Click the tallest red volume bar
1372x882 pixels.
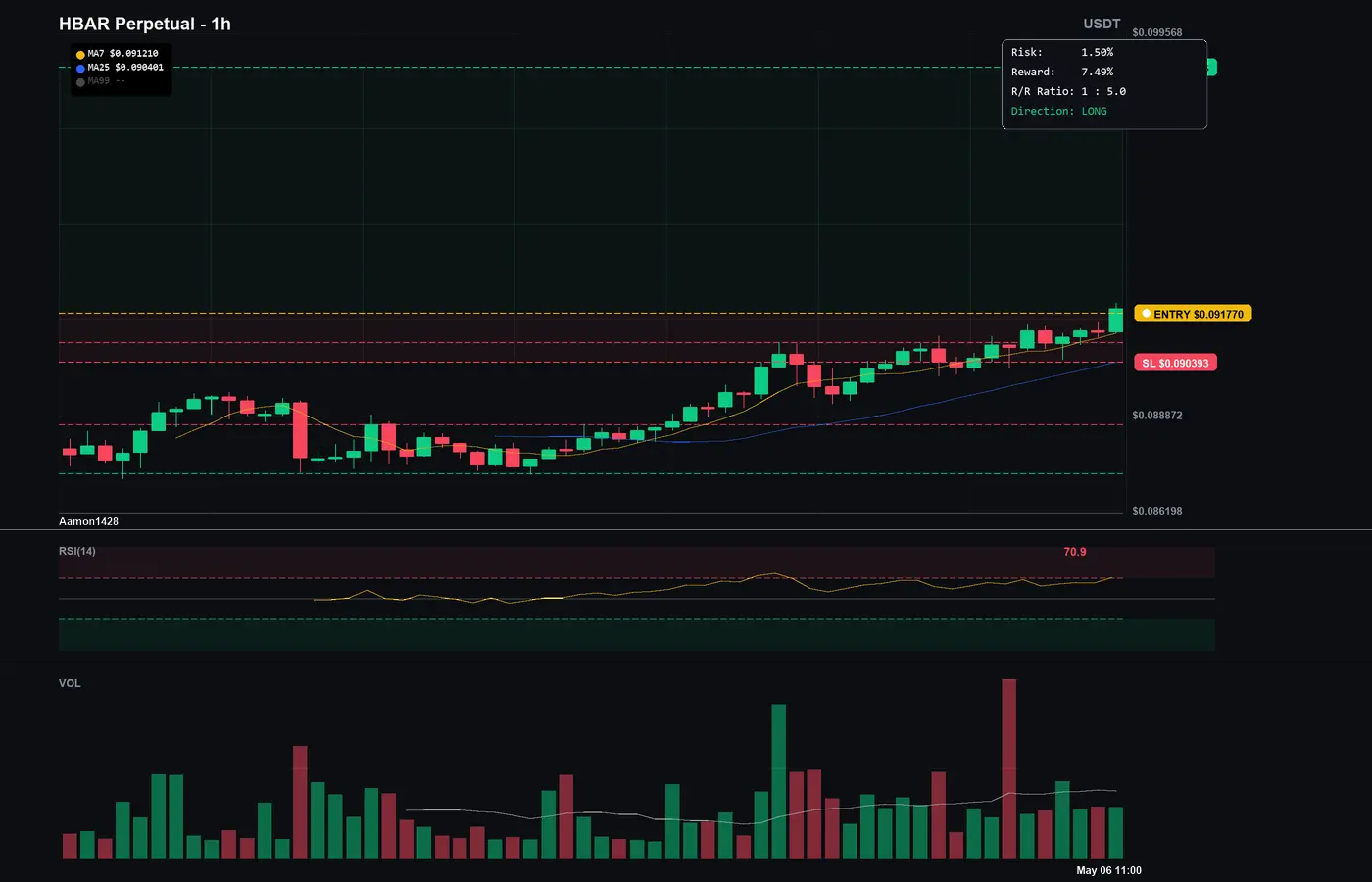[x=1009, y=769]
